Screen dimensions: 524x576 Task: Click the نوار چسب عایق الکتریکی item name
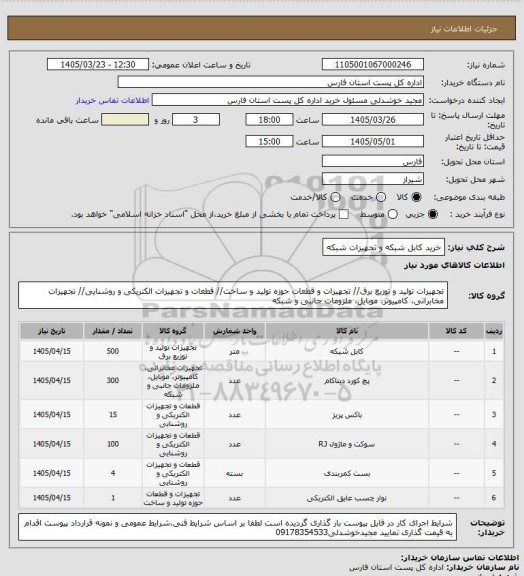pyautogui.click(x=347, y=498)
